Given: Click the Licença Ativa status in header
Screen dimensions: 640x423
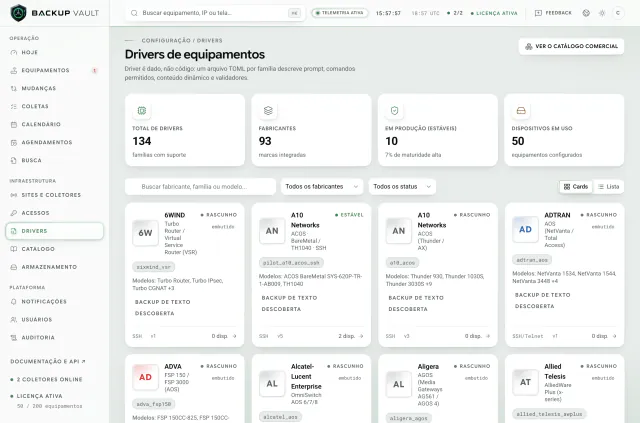Looking at the screenshot, I should click(x=494, y=13).
